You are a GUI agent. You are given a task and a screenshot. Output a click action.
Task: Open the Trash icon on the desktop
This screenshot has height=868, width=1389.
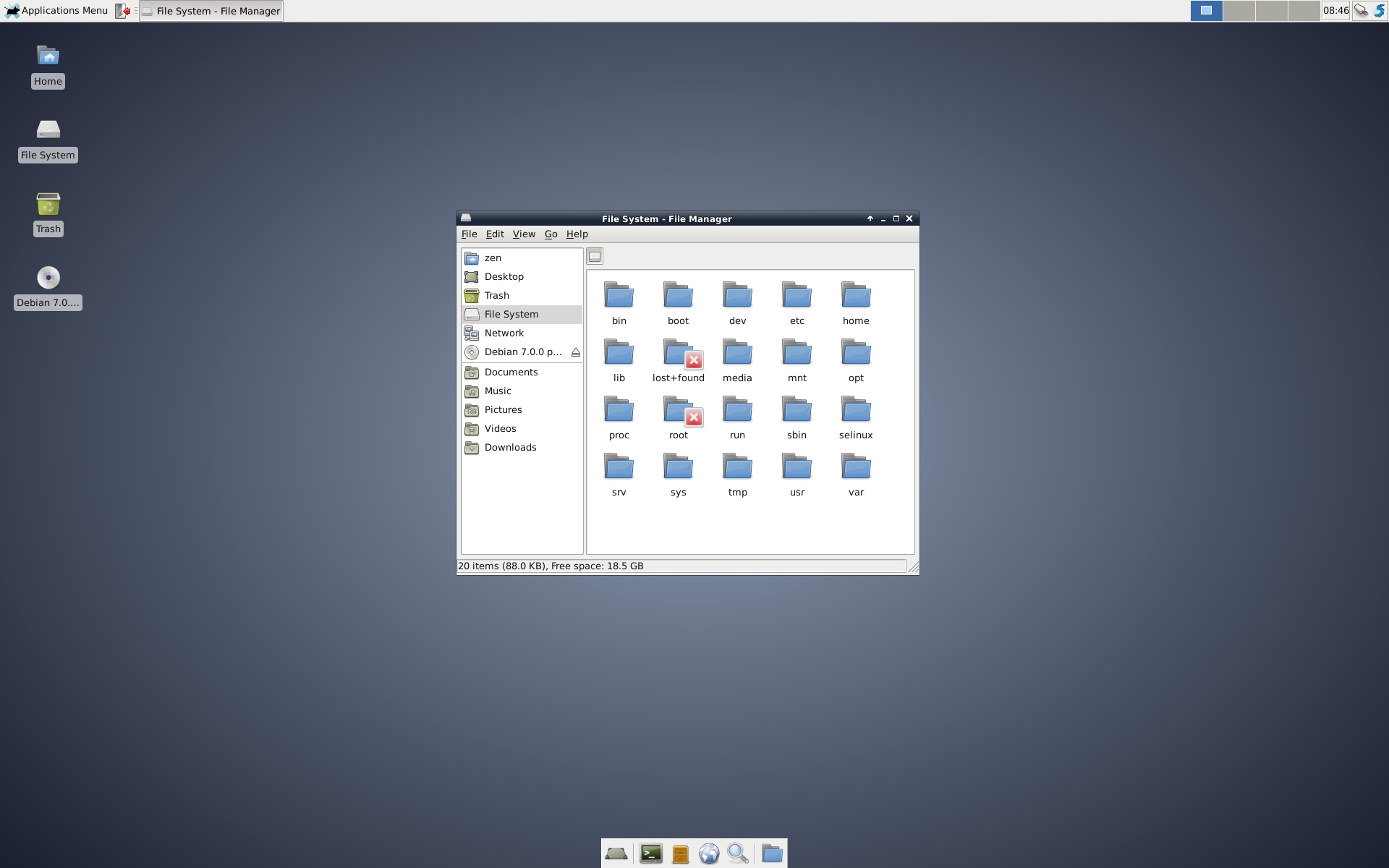48,206
